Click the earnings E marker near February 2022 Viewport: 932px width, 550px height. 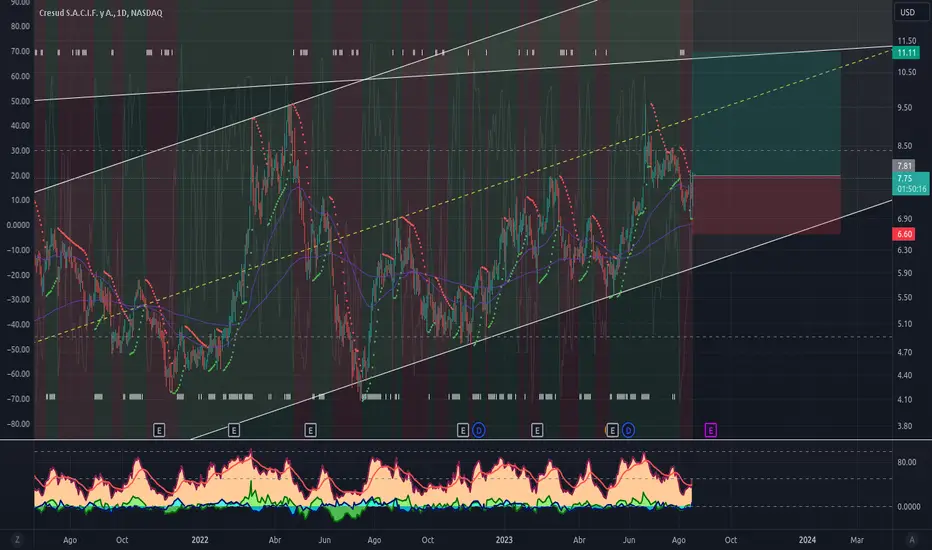[234, 430]
